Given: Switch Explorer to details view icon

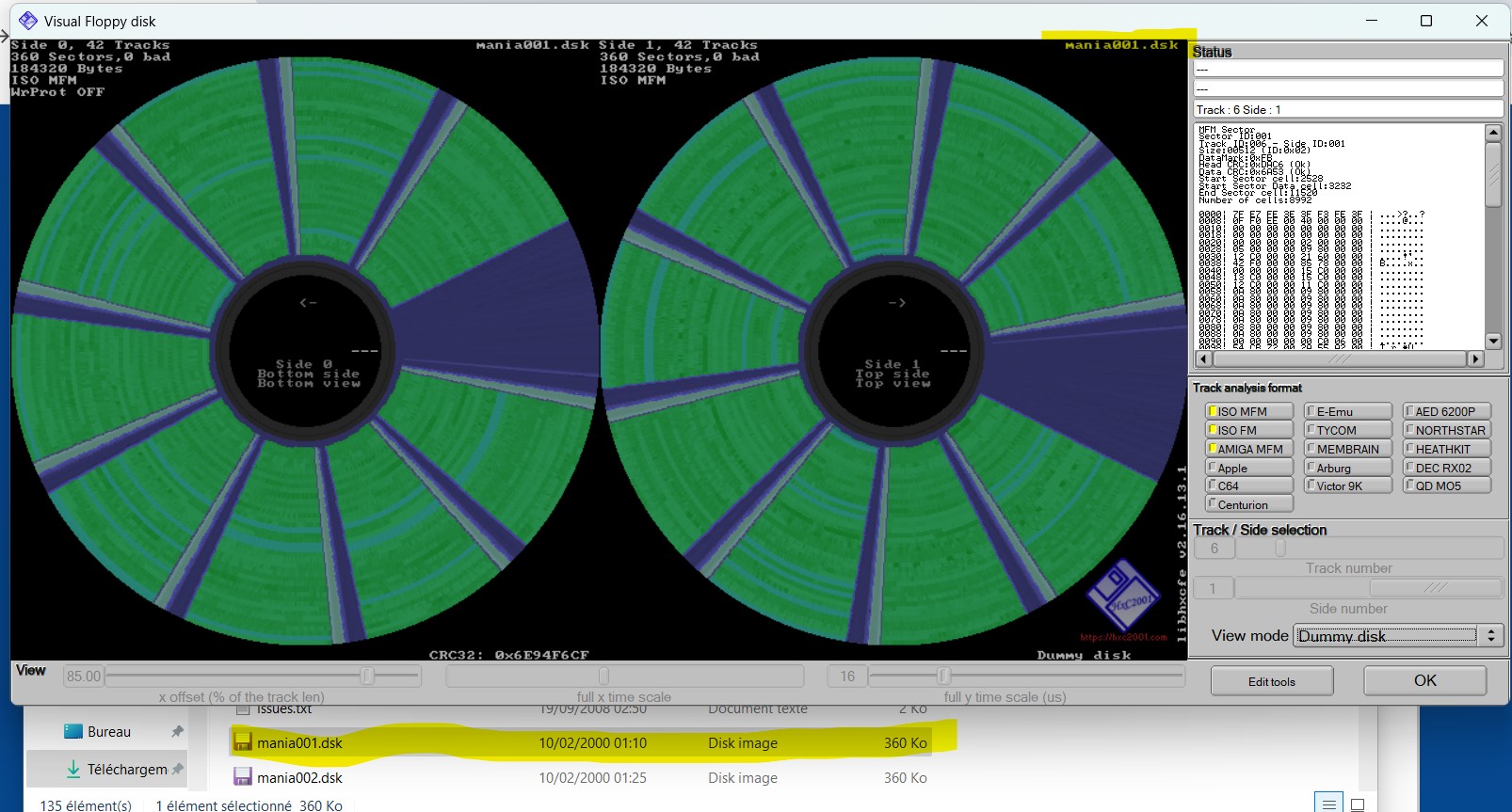Looking at the screenshot, I should 1328,803.
